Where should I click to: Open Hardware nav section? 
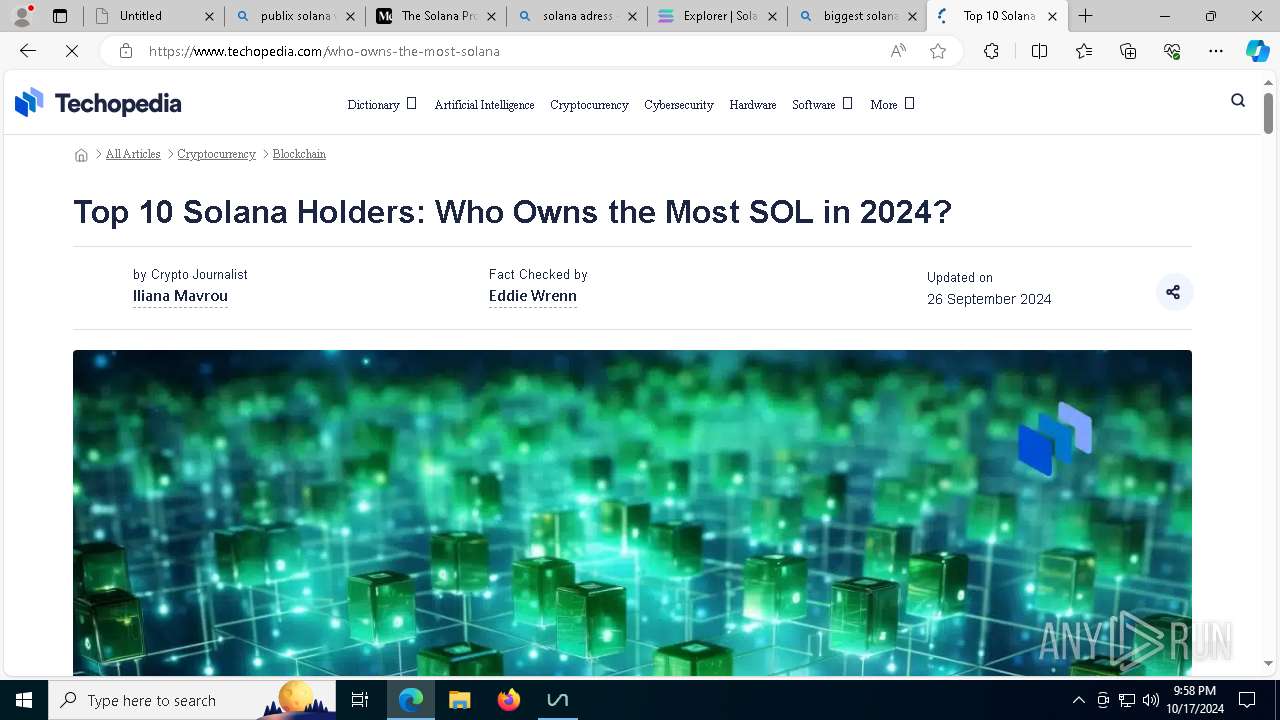pyautogui.click(x=753, y=104)
